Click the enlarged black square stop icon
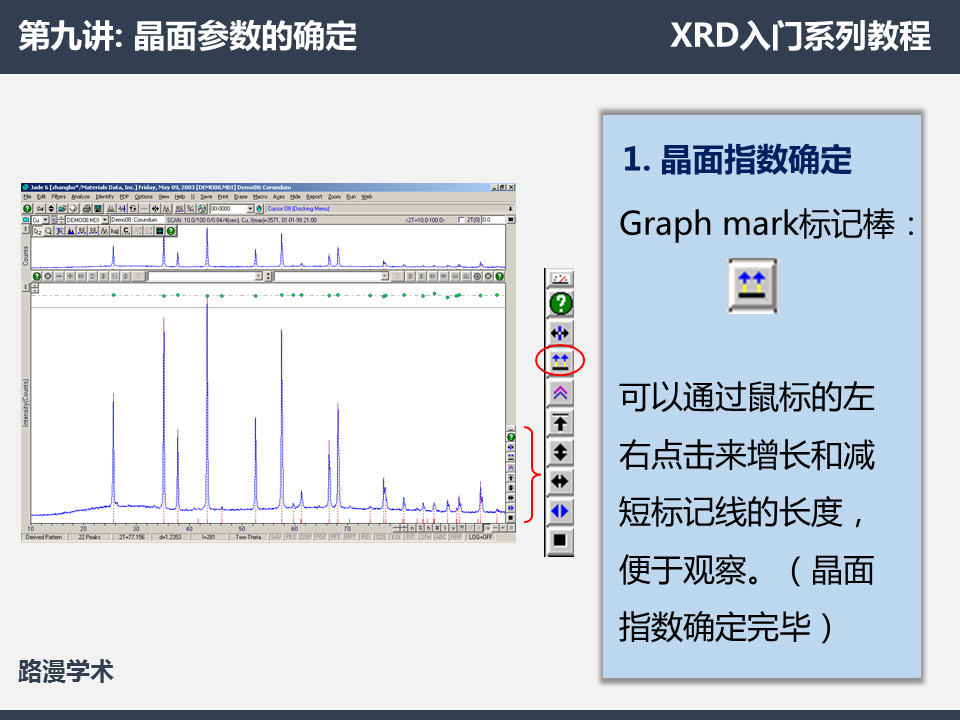960x720 pixels. click(560, 540)
